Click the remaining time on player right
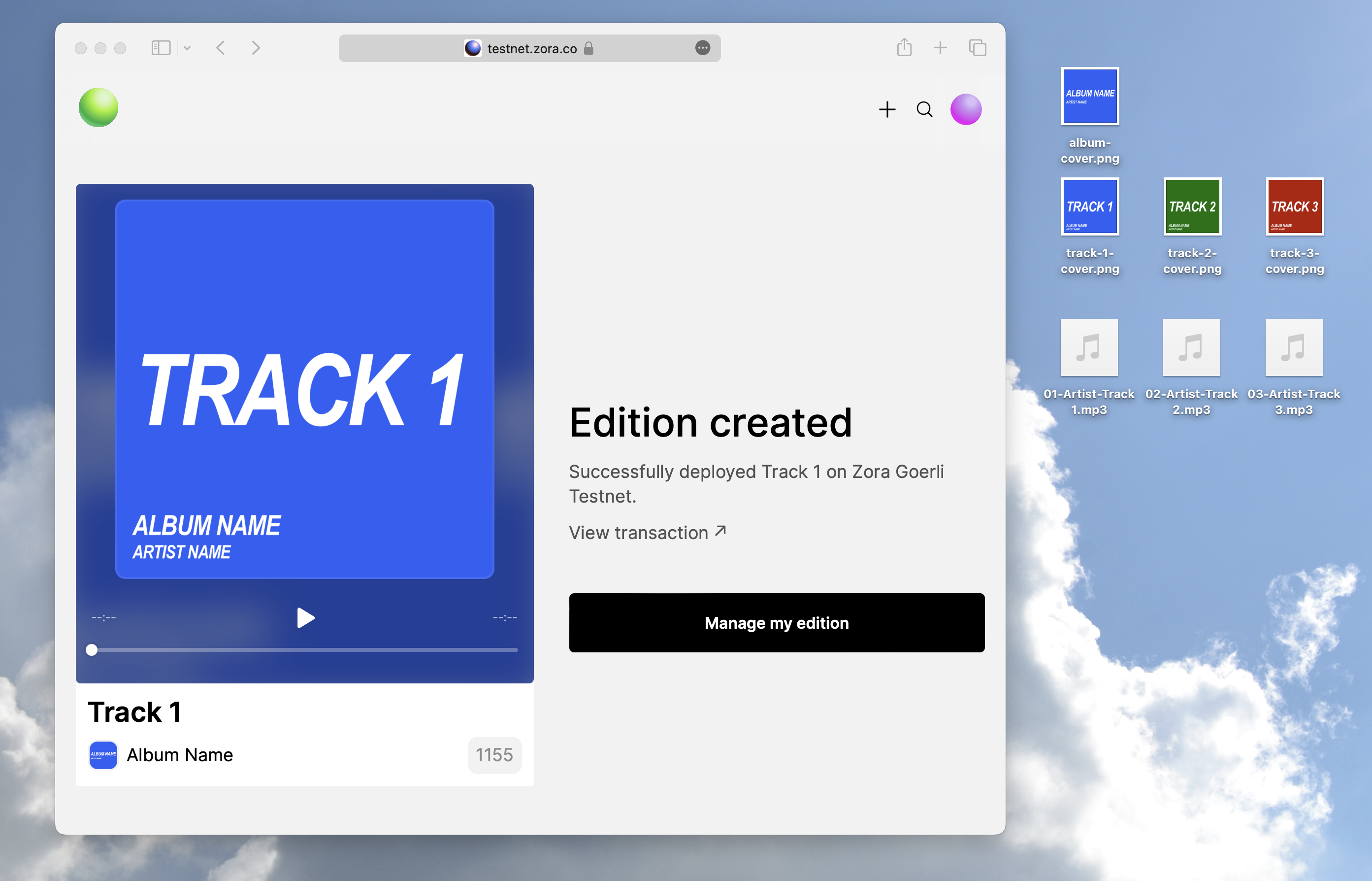 point(505,617)
